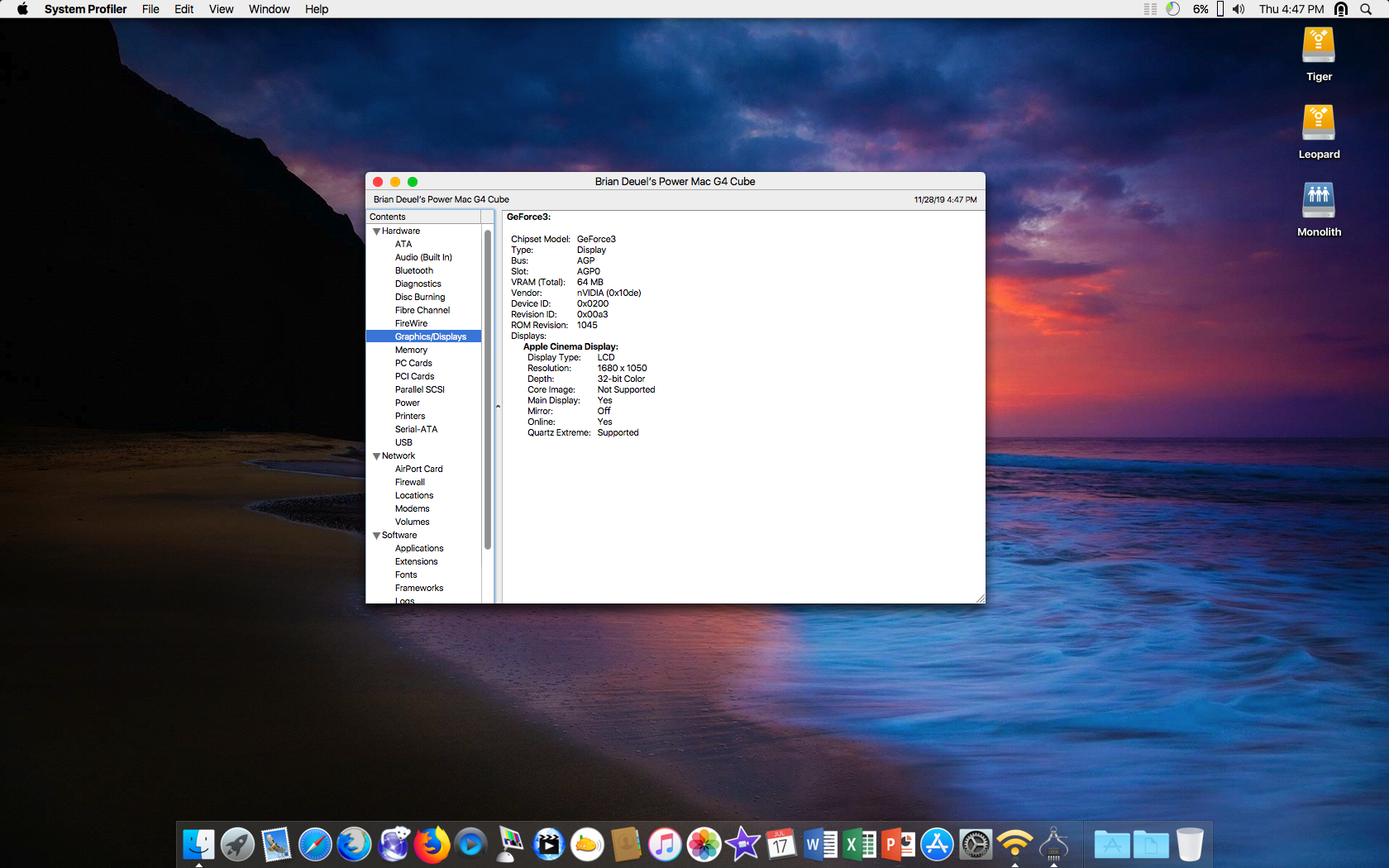Image resolution: width=1389 pixels, height=868 pixels.
Task: Open System Profiler caliper icon in dock
Action: tap(1053, 845)
